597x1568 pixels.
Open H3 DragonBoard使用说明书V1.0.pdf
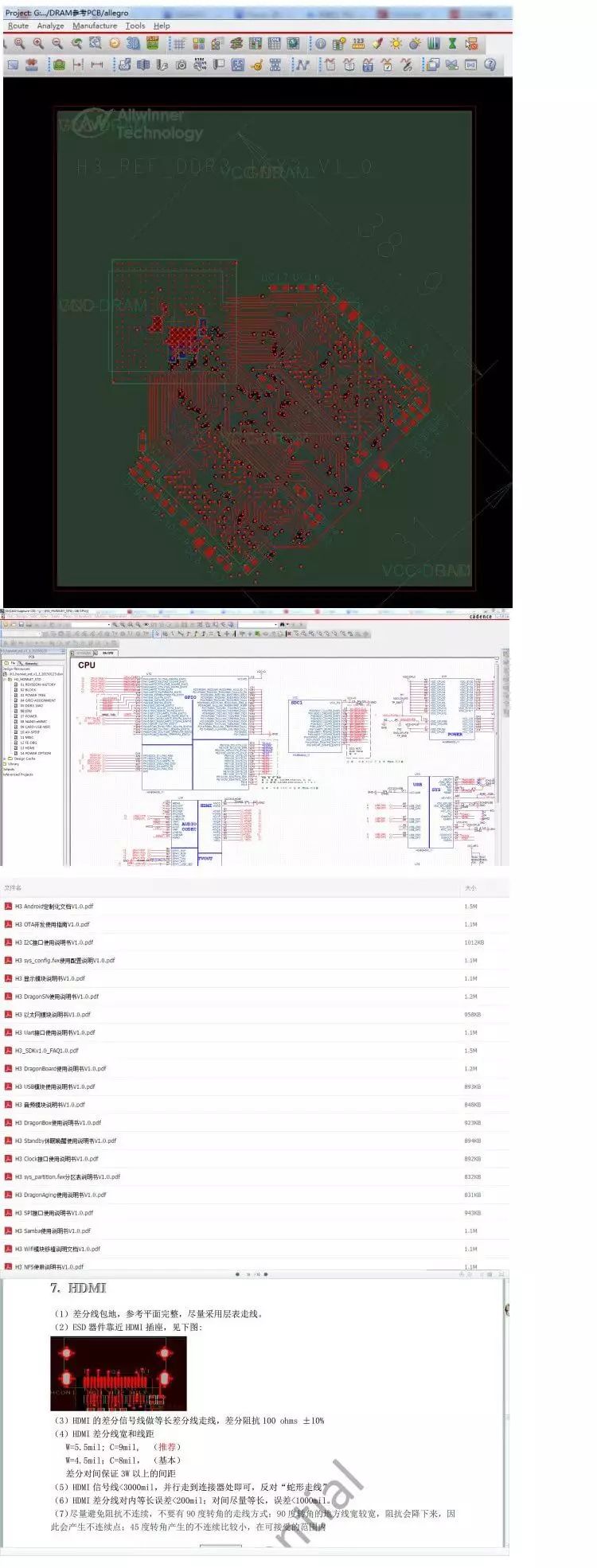[60, 1068]
